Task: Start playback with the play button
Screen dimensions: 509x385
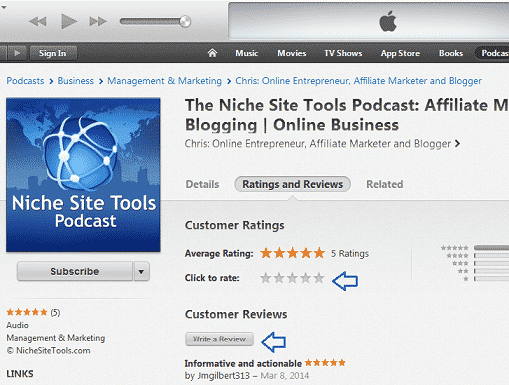Action: (69, 21)
